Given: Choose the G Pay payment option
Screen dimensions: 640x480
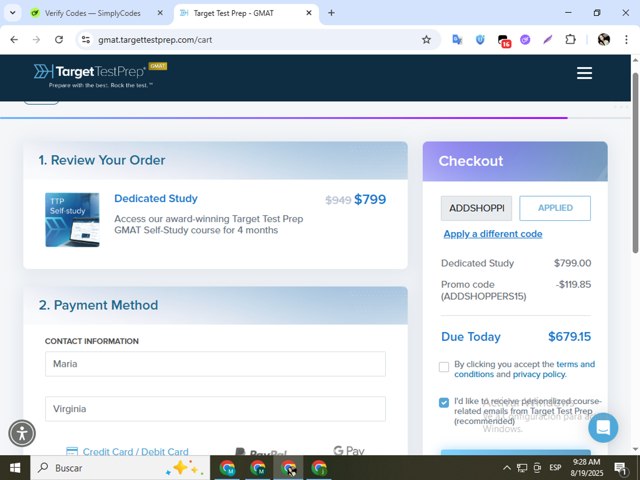Looking at the screenshot, I should pos(349,450).
